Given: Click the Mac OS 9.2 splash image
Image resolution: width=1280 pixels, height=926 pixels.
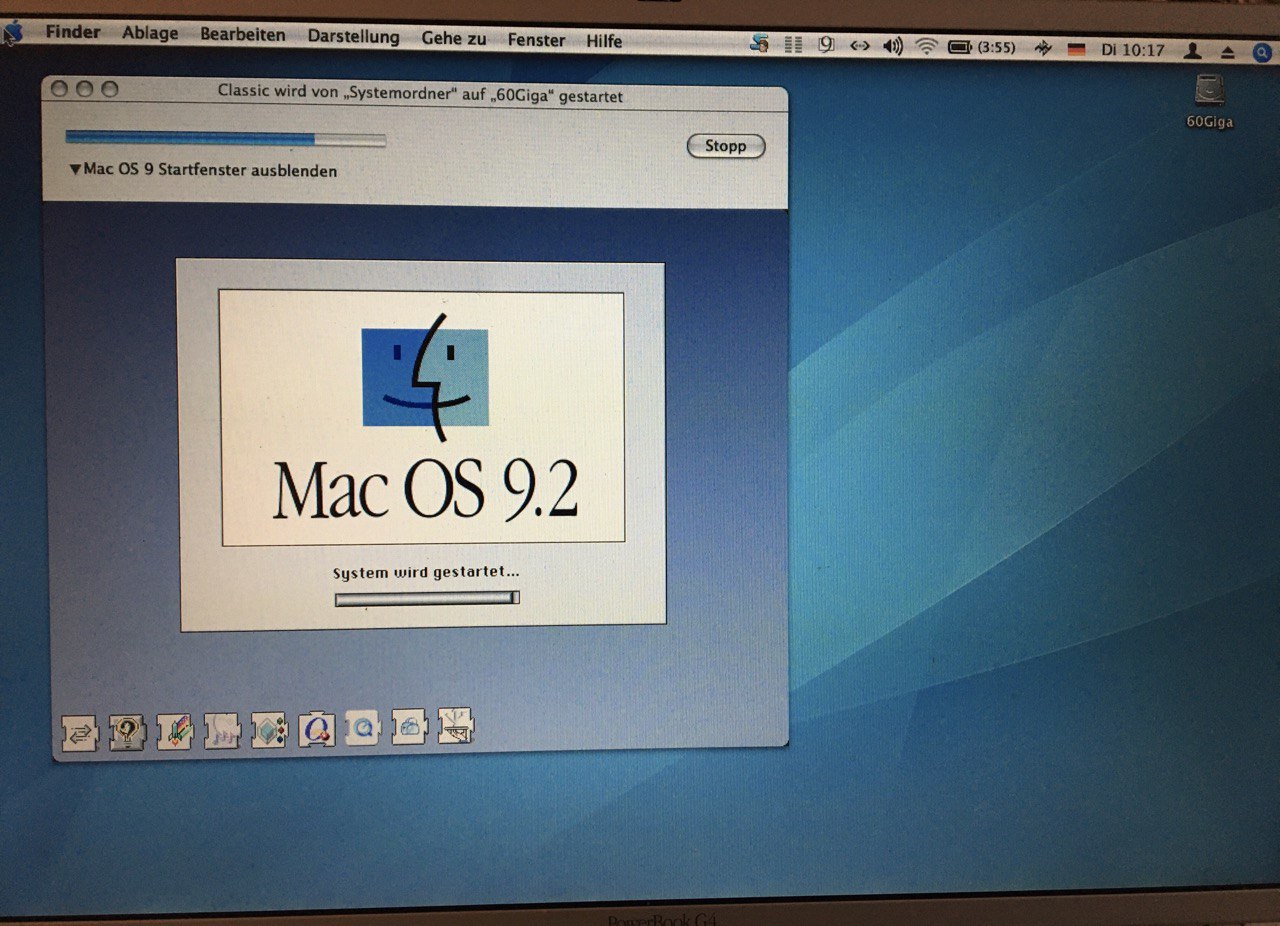Looking at the screenshot, I should (422, 418).
